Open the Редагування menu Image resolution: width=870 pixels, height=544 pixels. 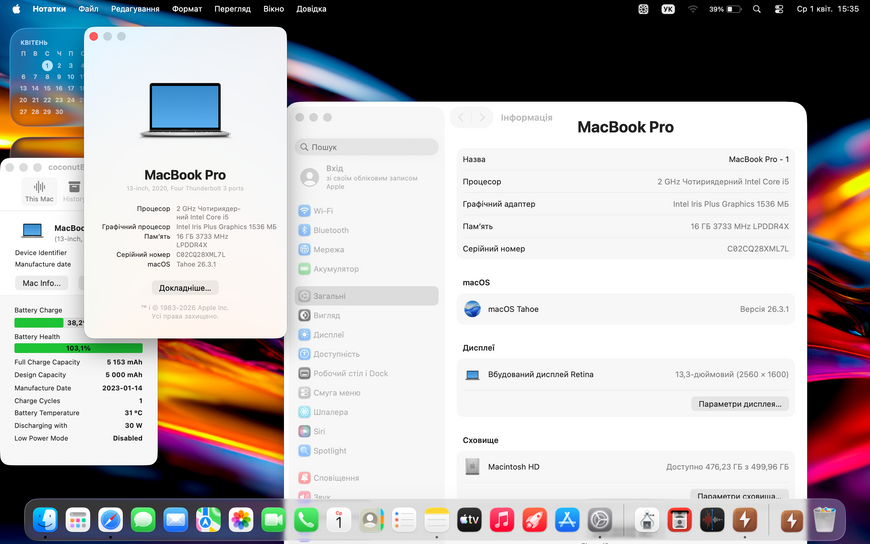135,9
